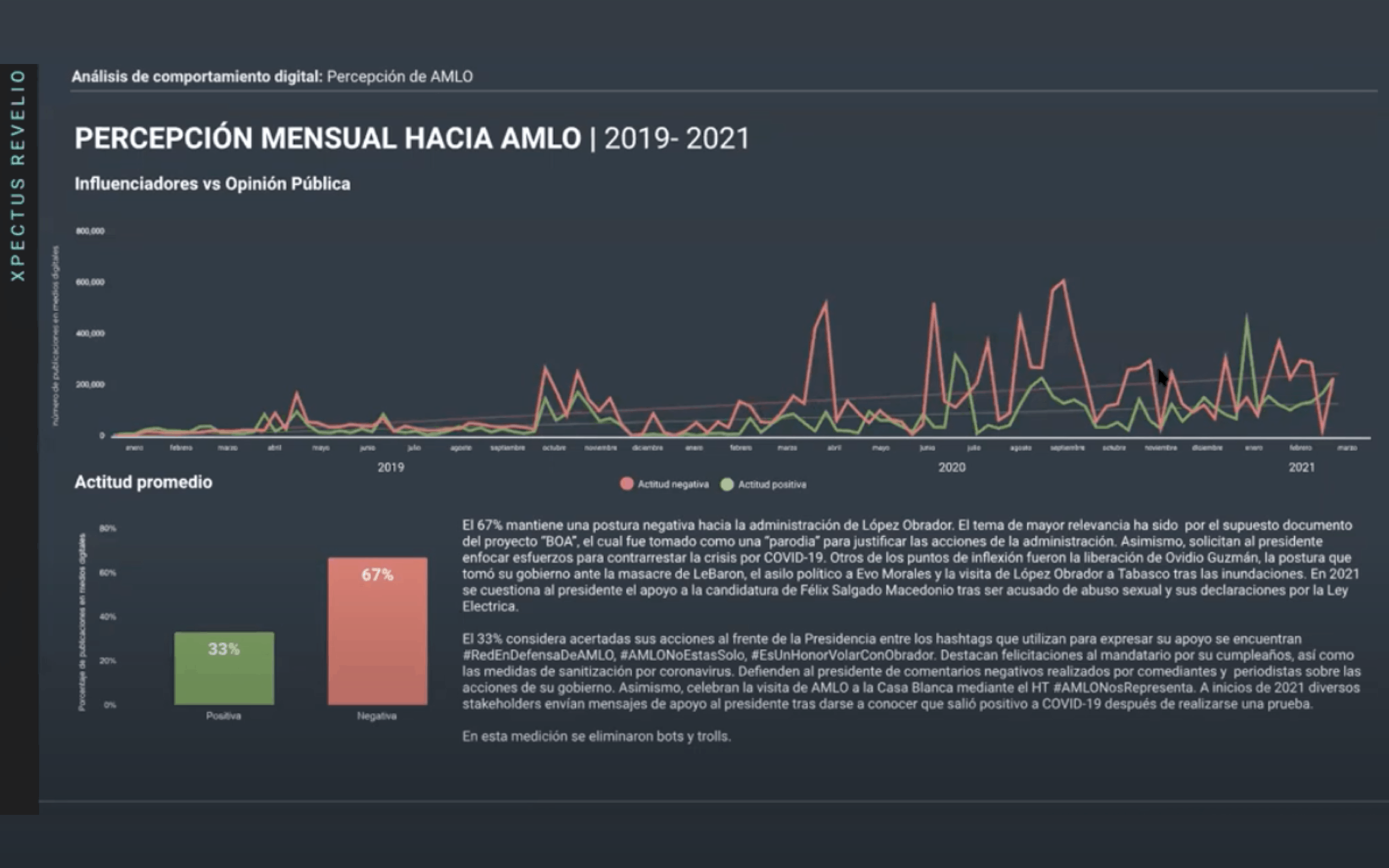Click the 'Positiva' label under the green bar
Image resolution: width=1389 pixels, height=868 pixels.
click(224, 716)
